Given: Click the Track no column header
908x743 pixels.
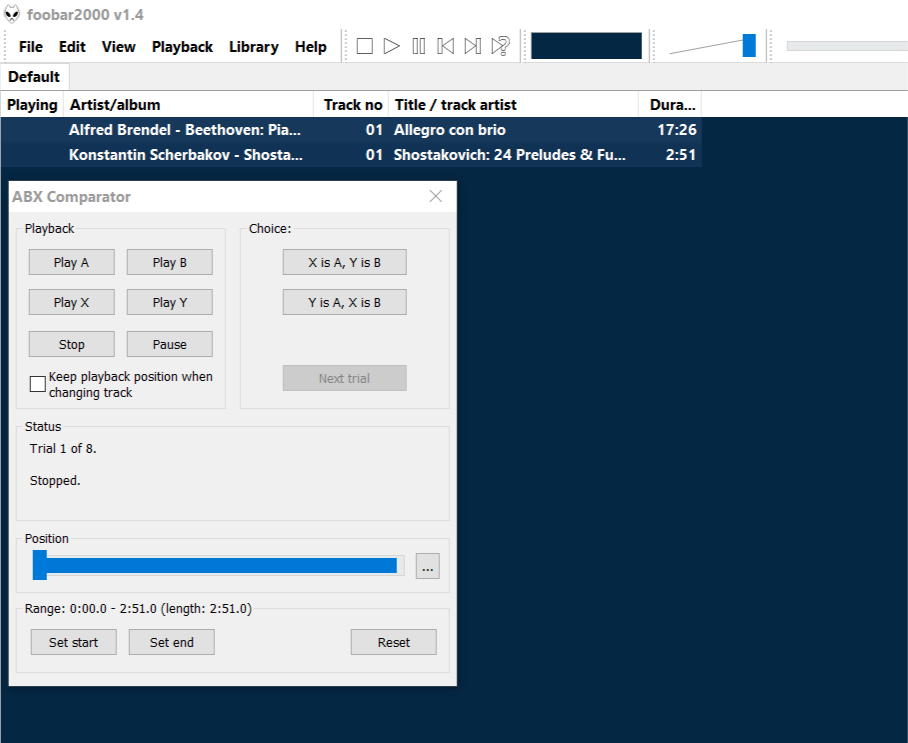Looking at the screenshot, I should [351, 105].
